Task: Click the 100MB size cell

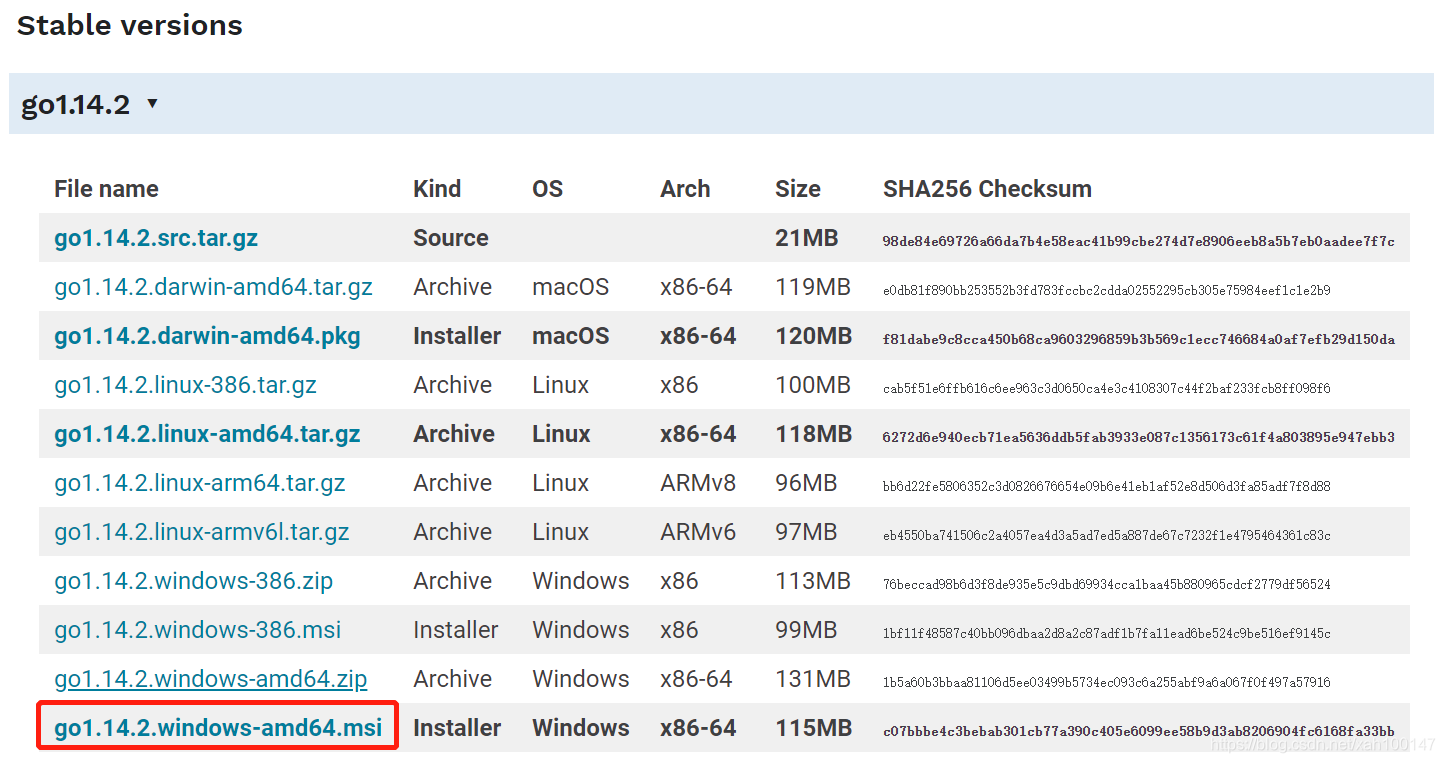Action: pyautogui.click(x=813, y=385)
